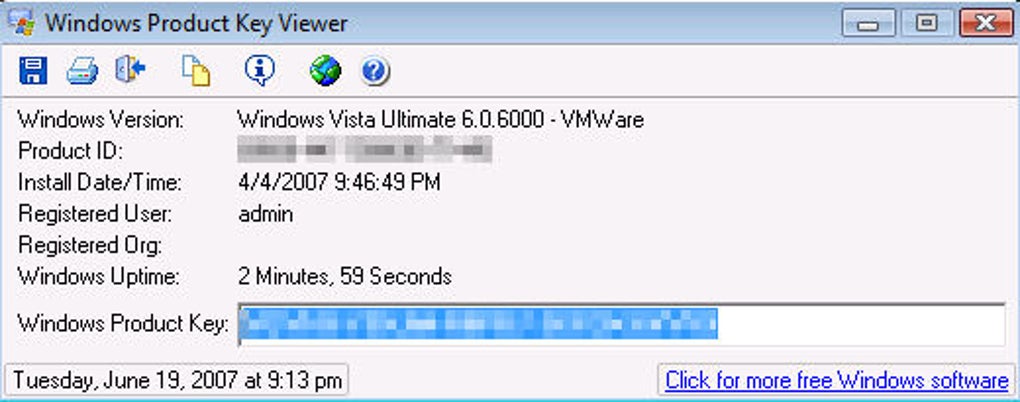Close the Windows Product Key Viewer
This screenshot has height=402, width=1020.
point(986,23)
